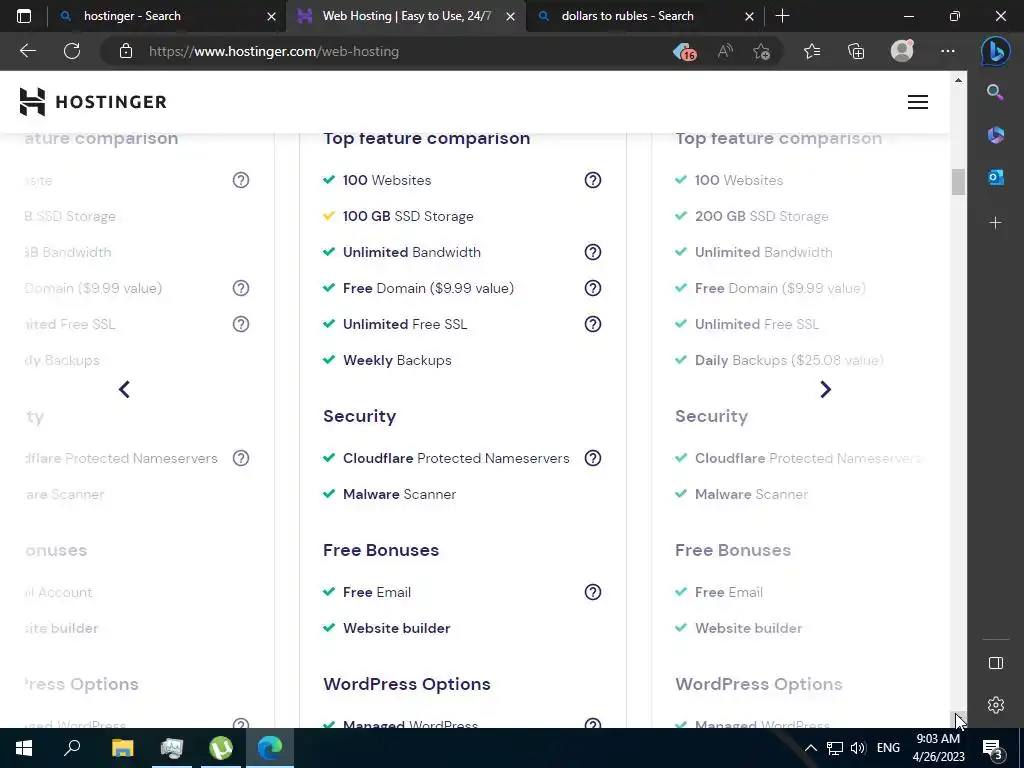Add a sidebar app with plus
The image size is (1024, 768).
[995, 223]
